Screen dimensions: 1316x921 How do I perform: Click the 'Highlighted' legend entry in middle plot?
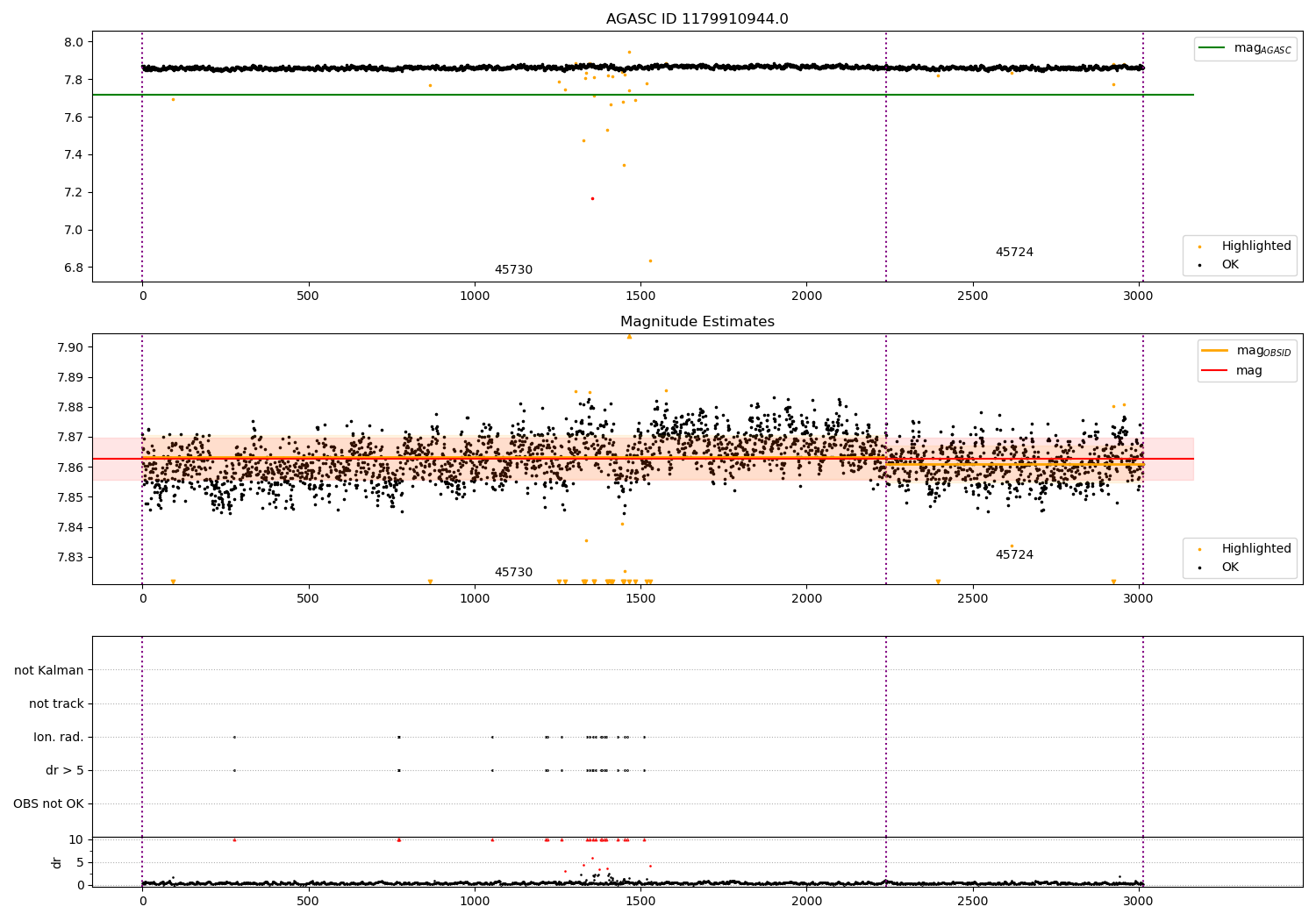[x=1245, y=548]
